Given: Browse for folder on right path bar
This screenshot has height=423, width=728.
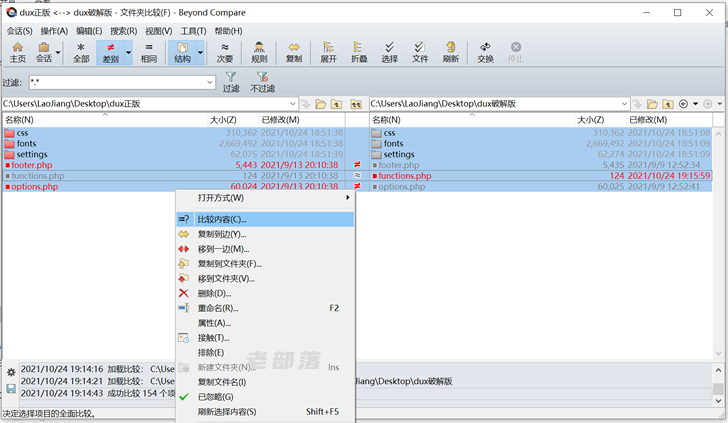Looking at the screenshot, I should click(x=652, y=104).
